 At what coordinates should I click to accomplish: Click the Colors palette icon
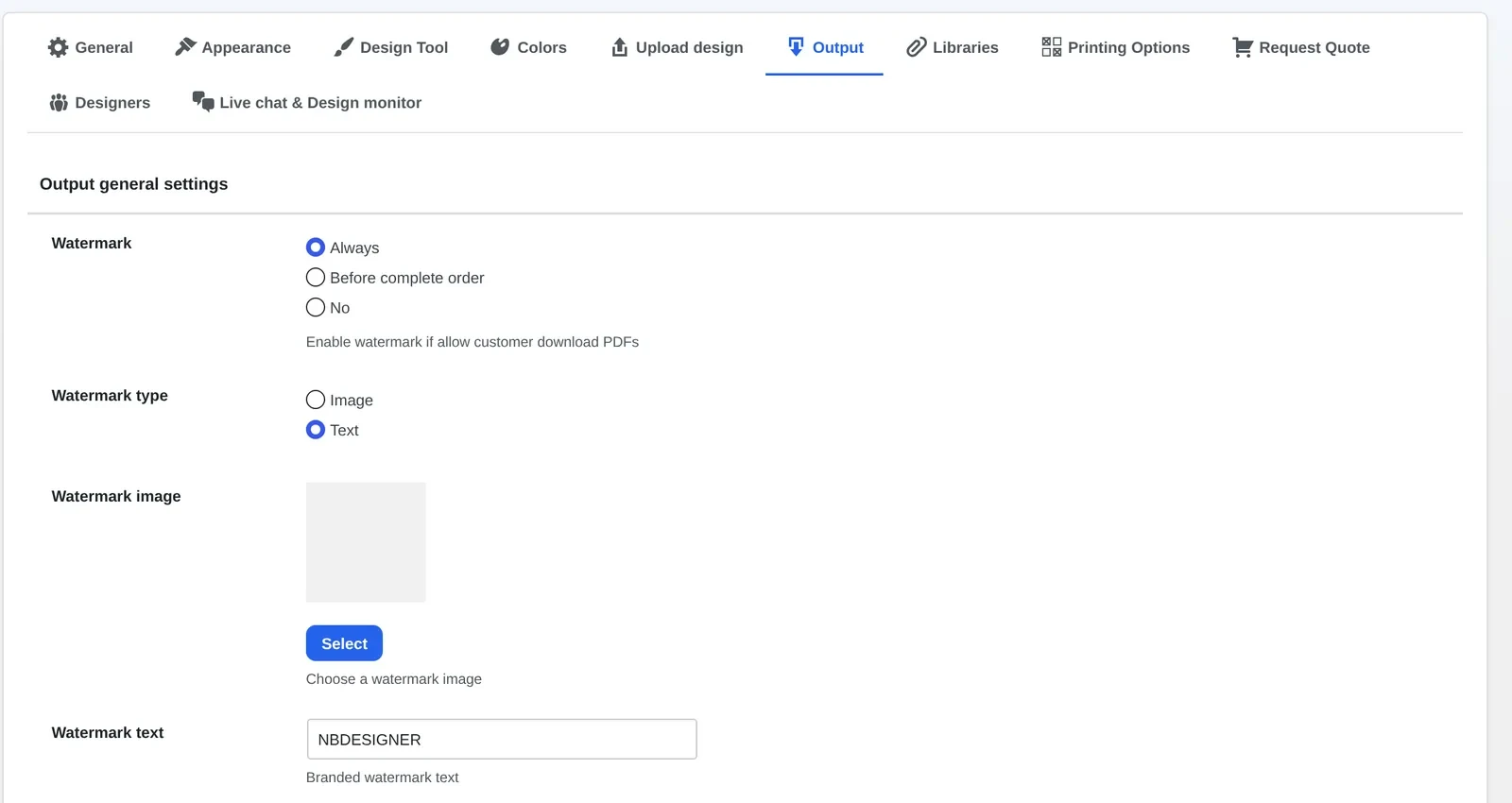click(500, 47)
